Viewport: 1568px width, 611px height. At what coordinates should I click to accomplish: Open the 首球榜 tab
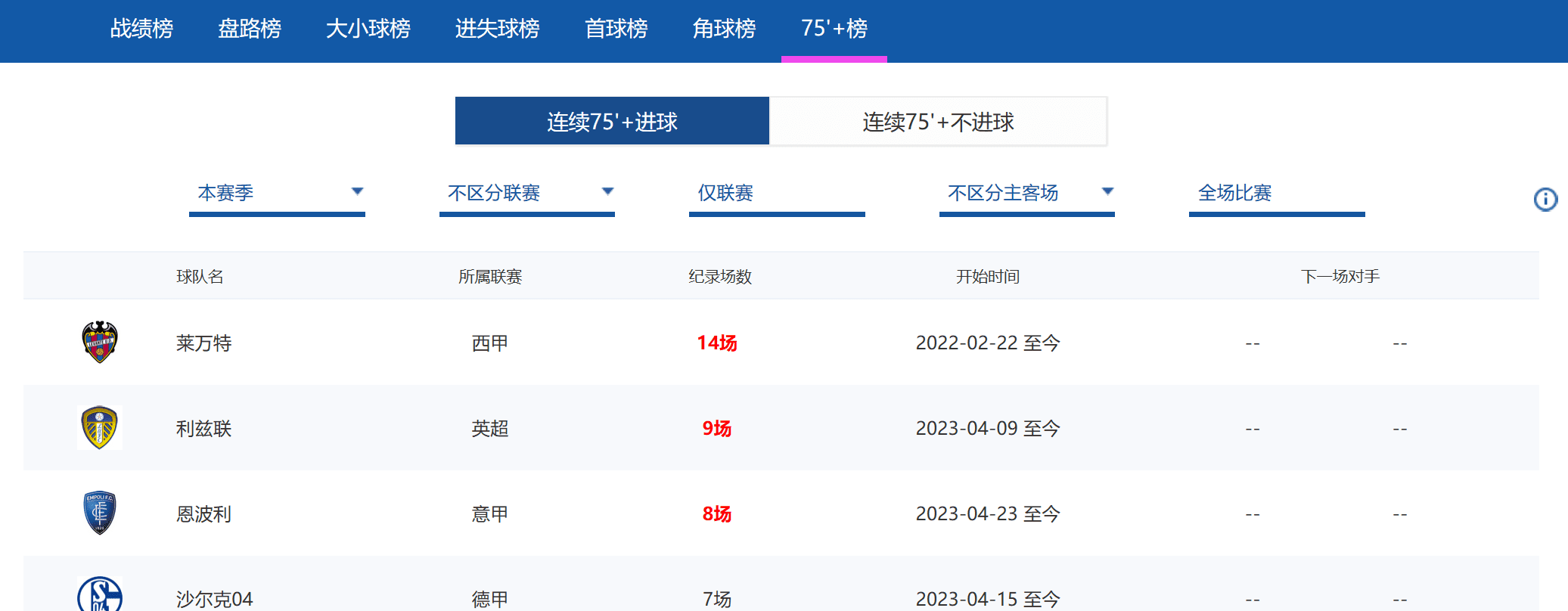616,29
